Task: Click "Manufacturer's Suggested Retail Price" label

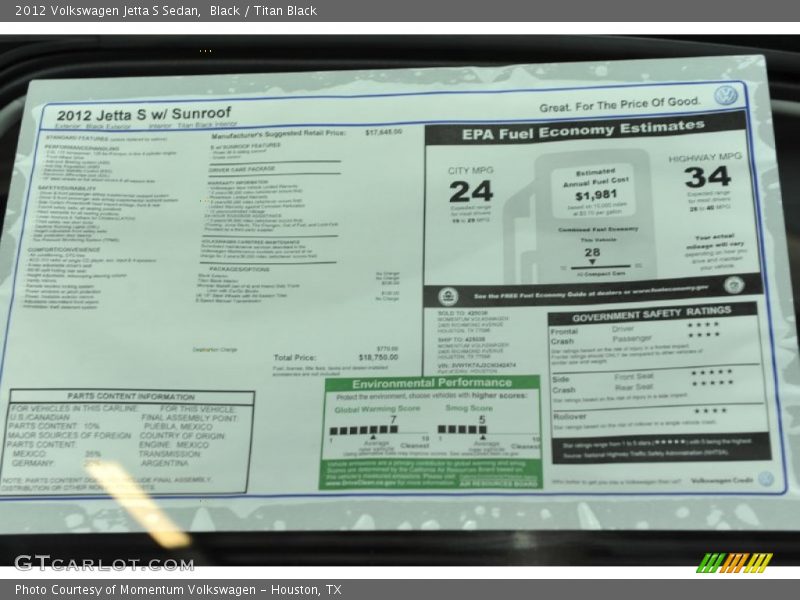Action: pyautogui.click(x=279, y=134)
